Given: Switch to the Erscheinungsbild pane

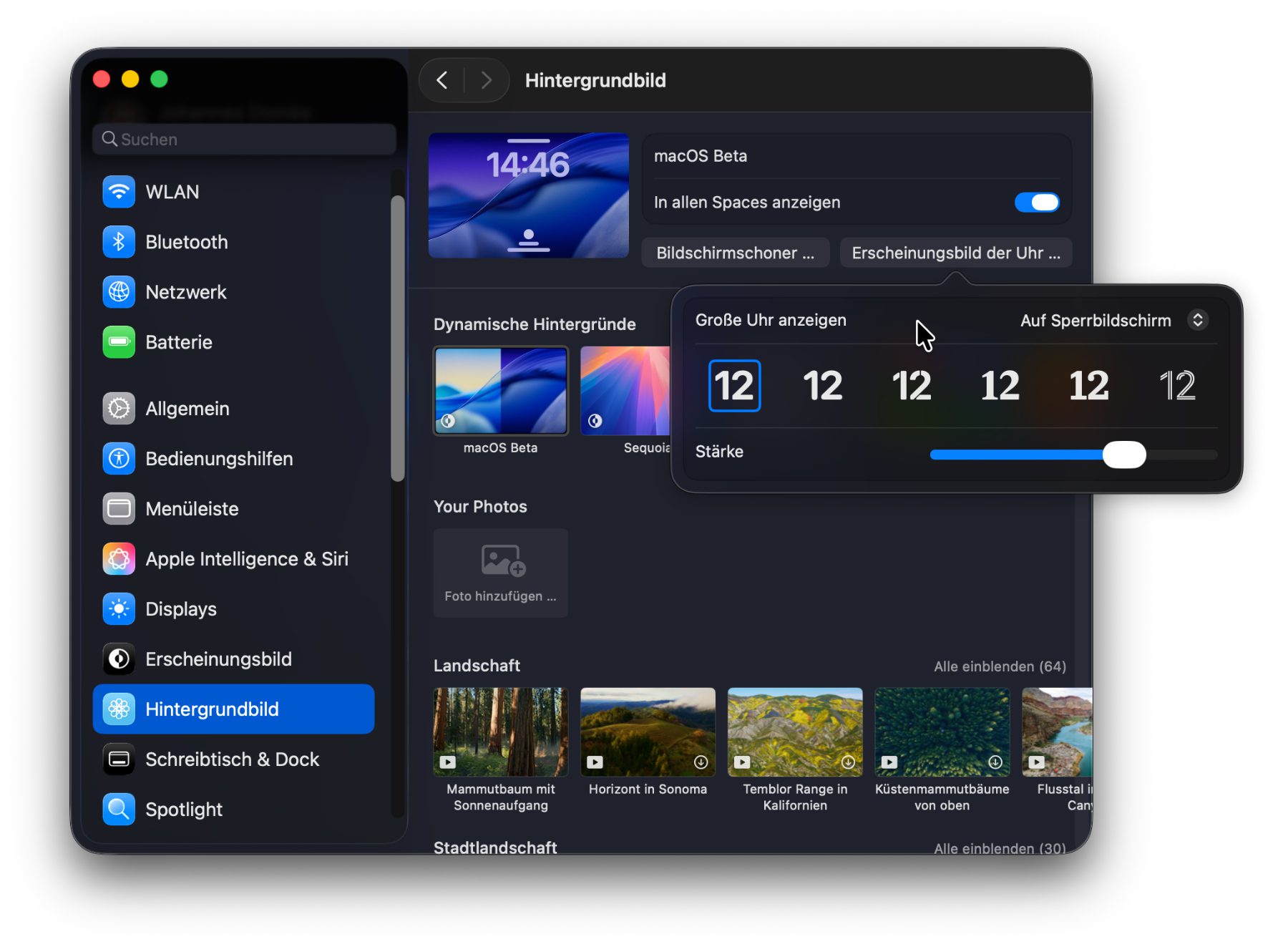Looking at the screenshot, I should click(x=218, y=659).
